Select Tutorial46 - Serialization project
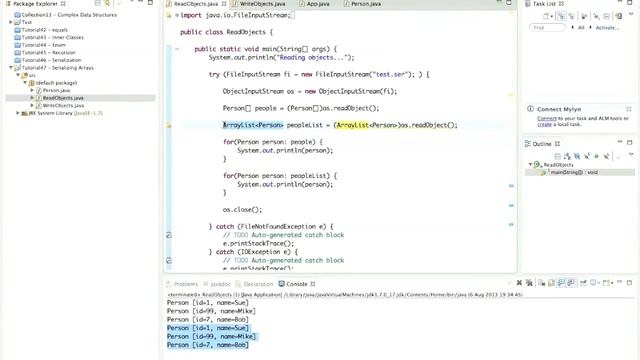 [51, 60]
